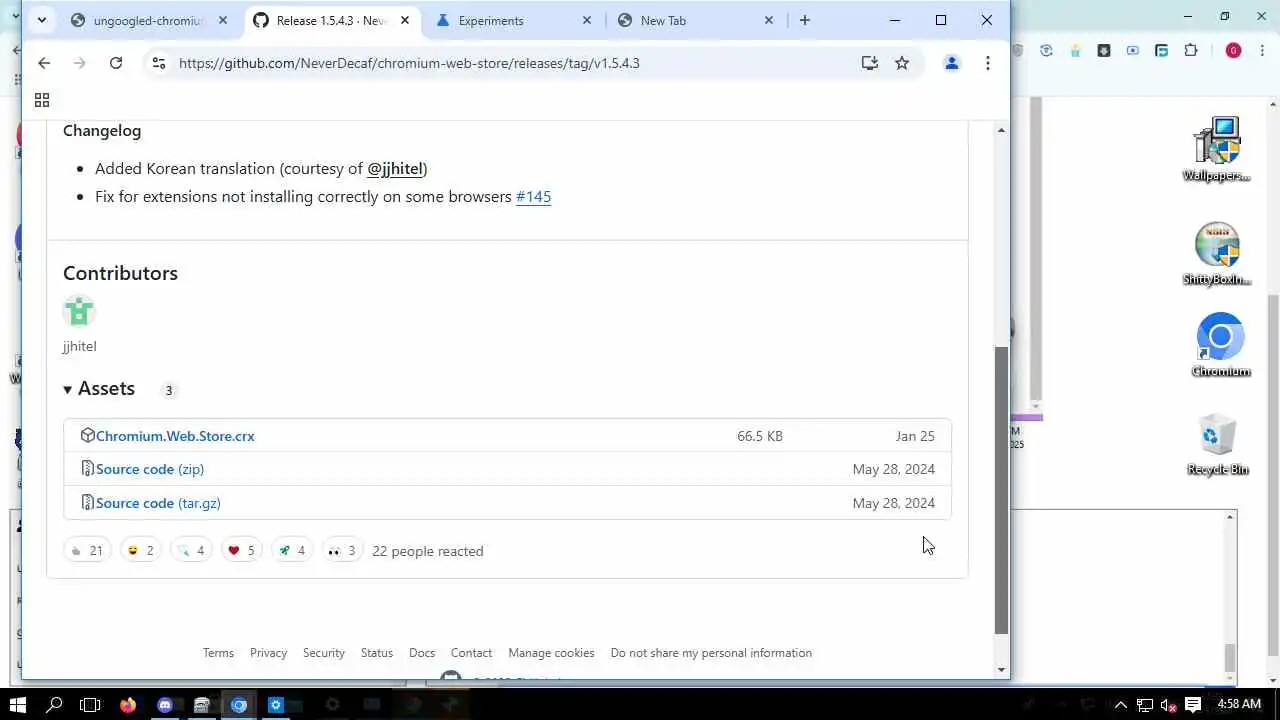Open the Wallpapers desktop shortcut

tap(1217, 150)
